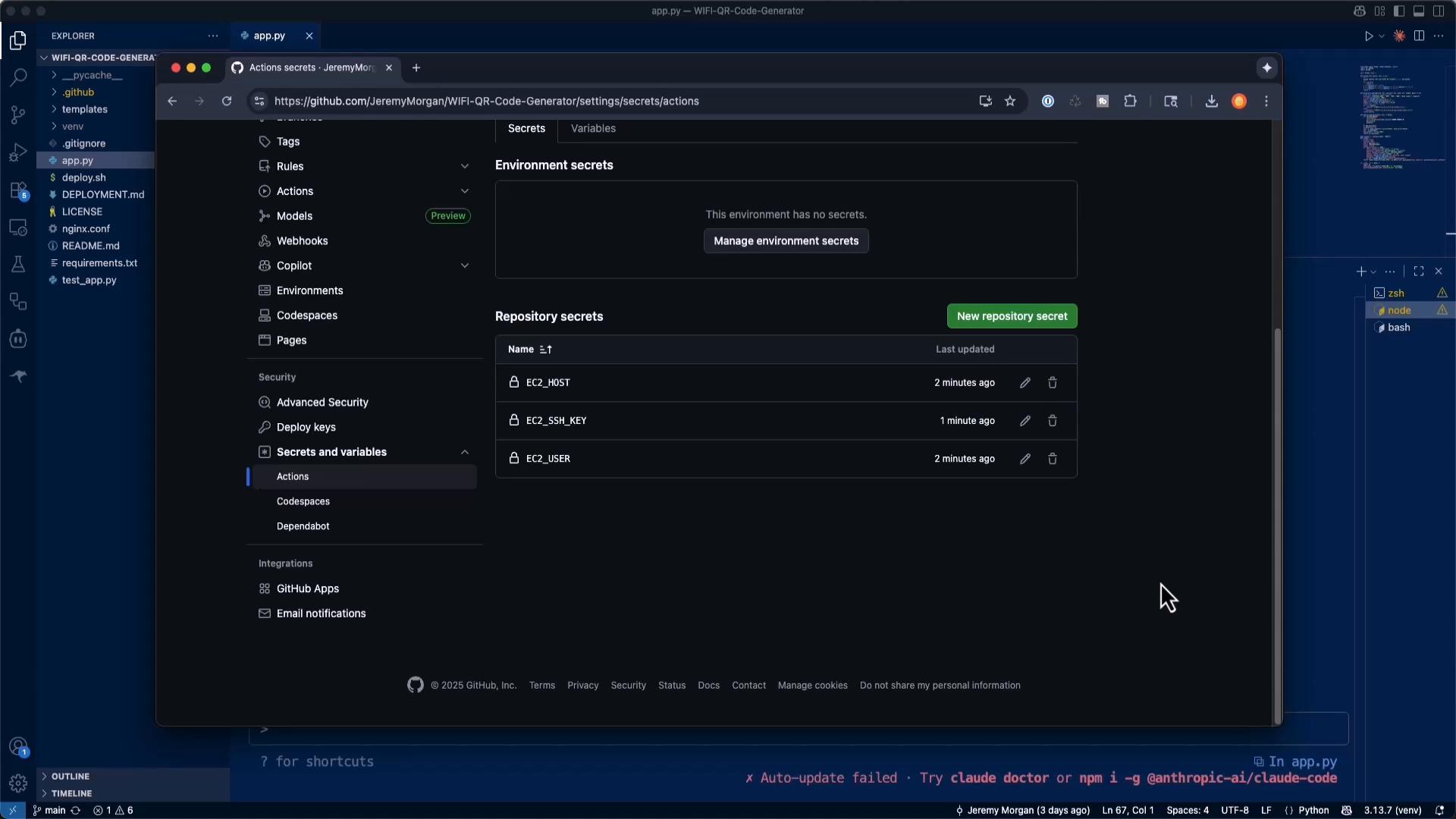Screen dimensions: 1456x819
Task: Select the app.py editor tab
Action: [268, 36]
